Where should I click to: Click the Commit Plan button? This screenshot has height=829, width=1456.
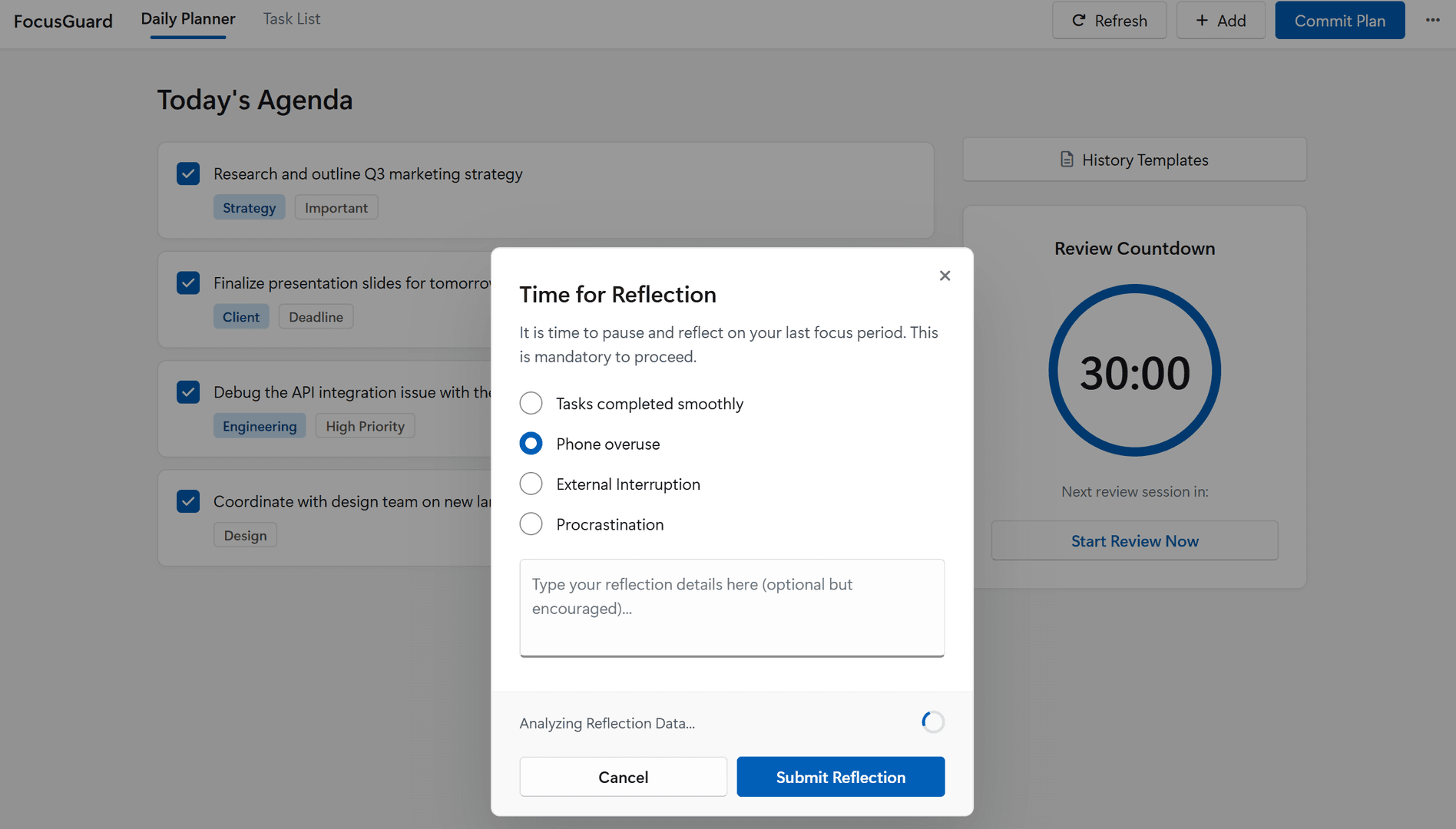1339,20
